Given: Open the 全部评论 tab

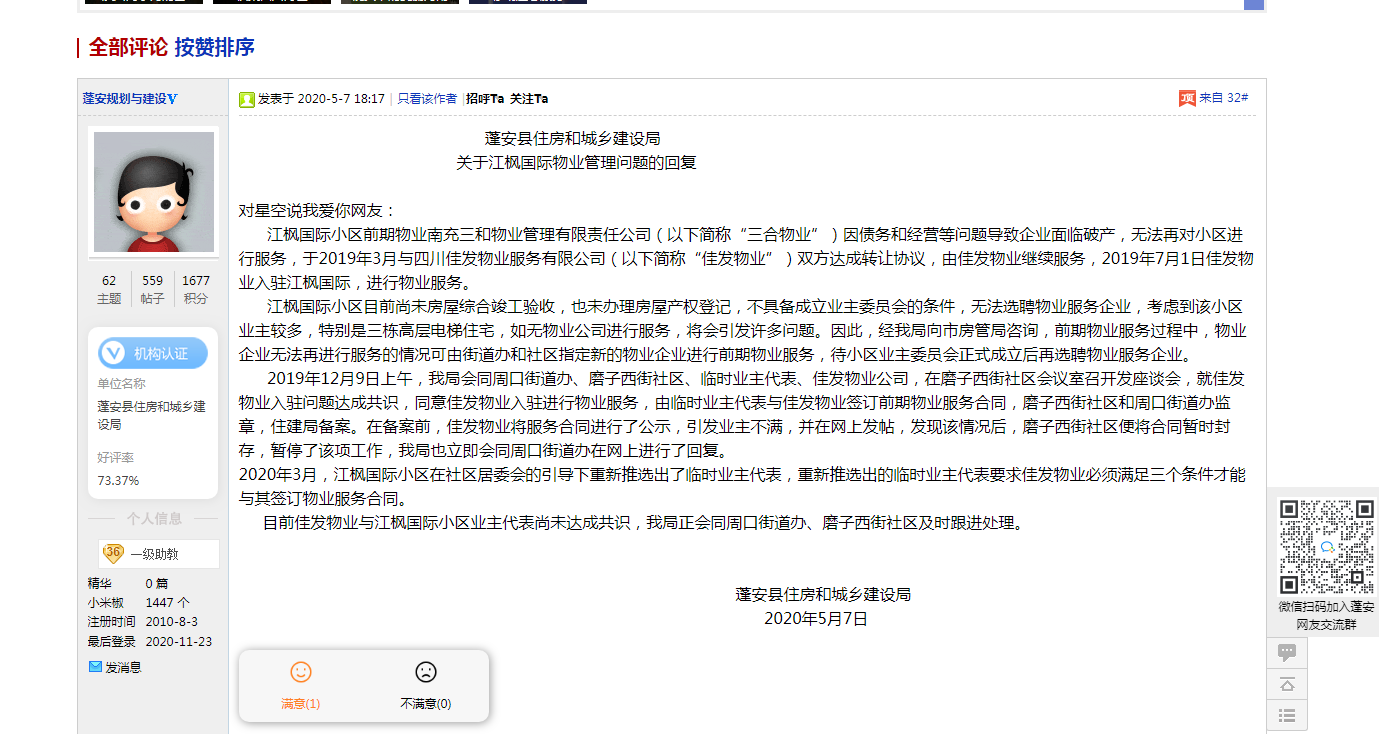Looking at the screenshot, I should click(x=128, y=47).
